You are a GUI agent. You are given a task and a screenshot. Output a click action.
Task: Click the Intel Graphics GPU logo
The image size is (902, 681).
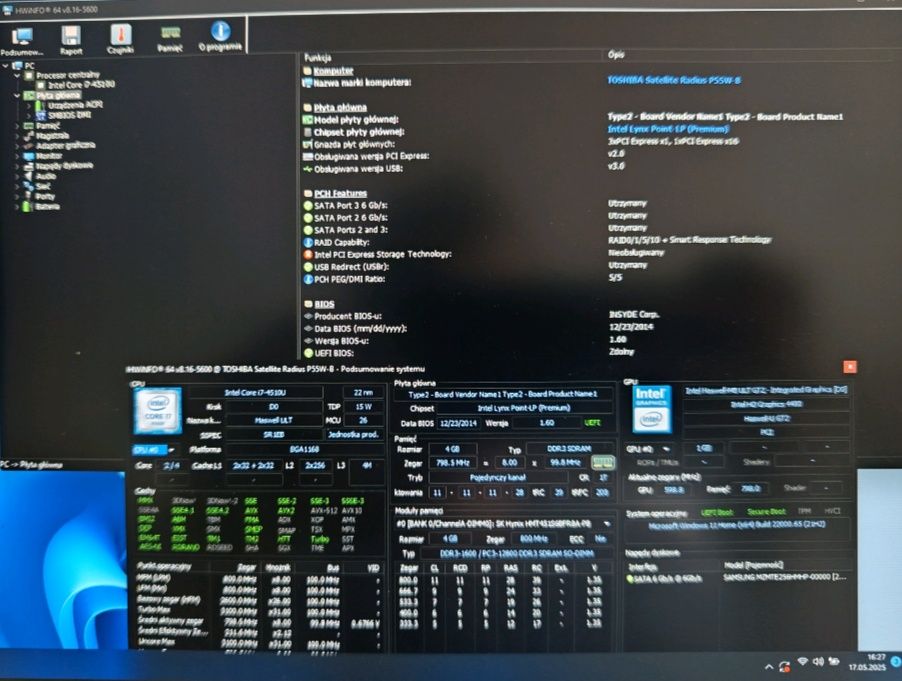click(651, 410)
